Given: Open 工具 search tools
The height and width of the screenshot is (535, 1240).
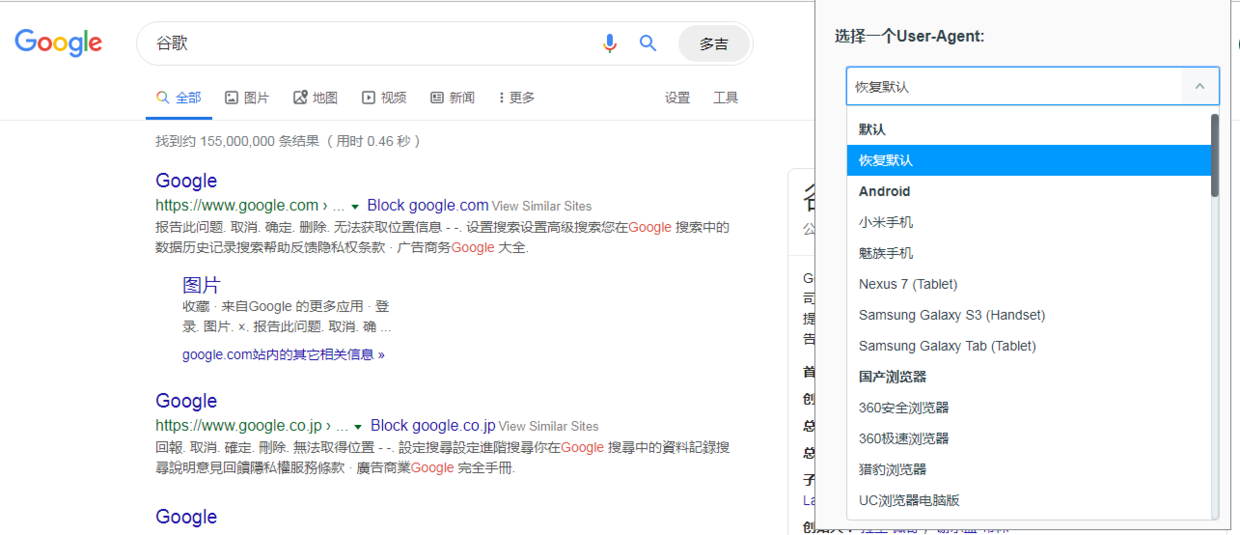Looking at the screenshot, I should click(x=726, y=98).
